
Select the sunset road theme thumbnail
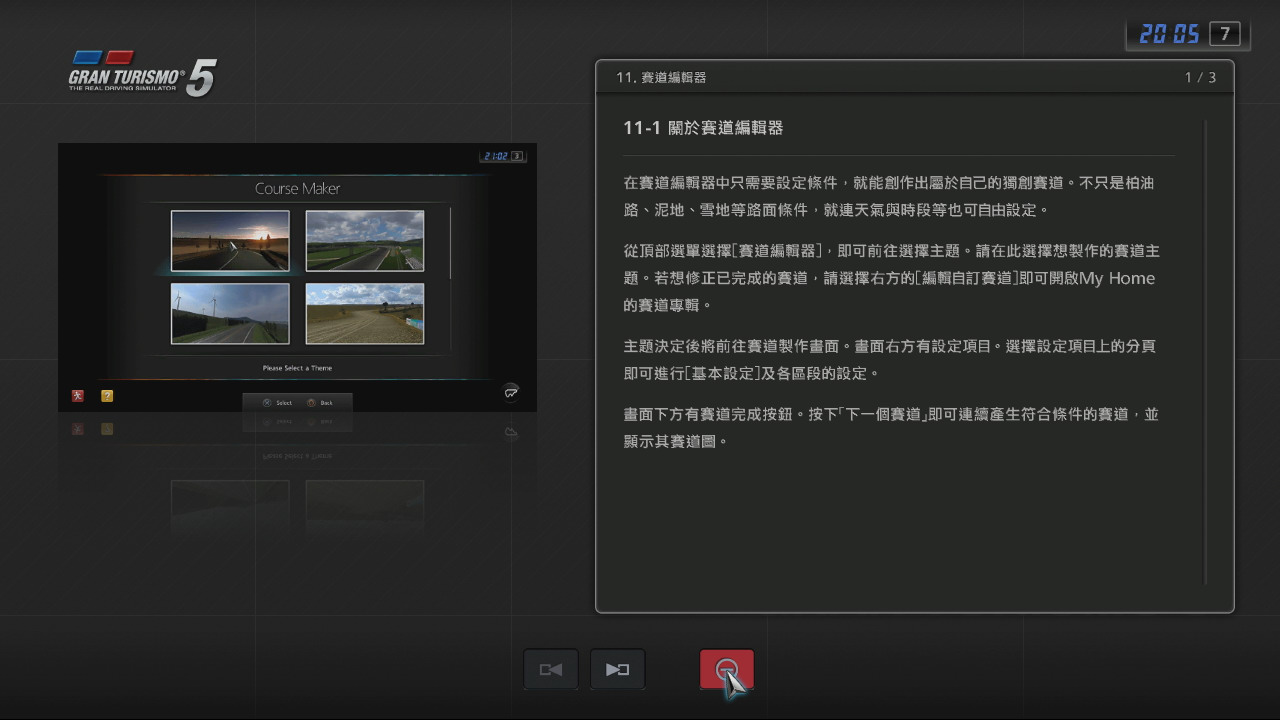[230, 241]
